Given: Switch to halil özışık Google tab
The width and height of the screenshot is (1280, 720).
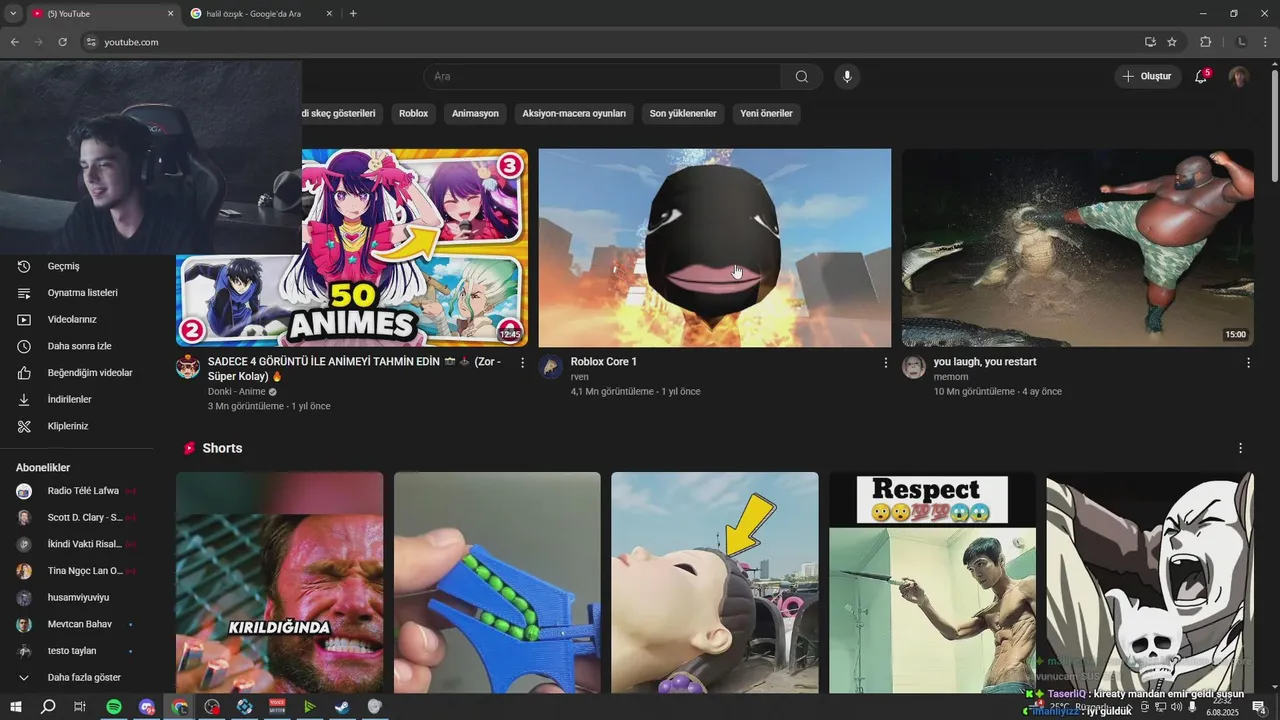Looking at the screenshot, I should tap(260, 14).
